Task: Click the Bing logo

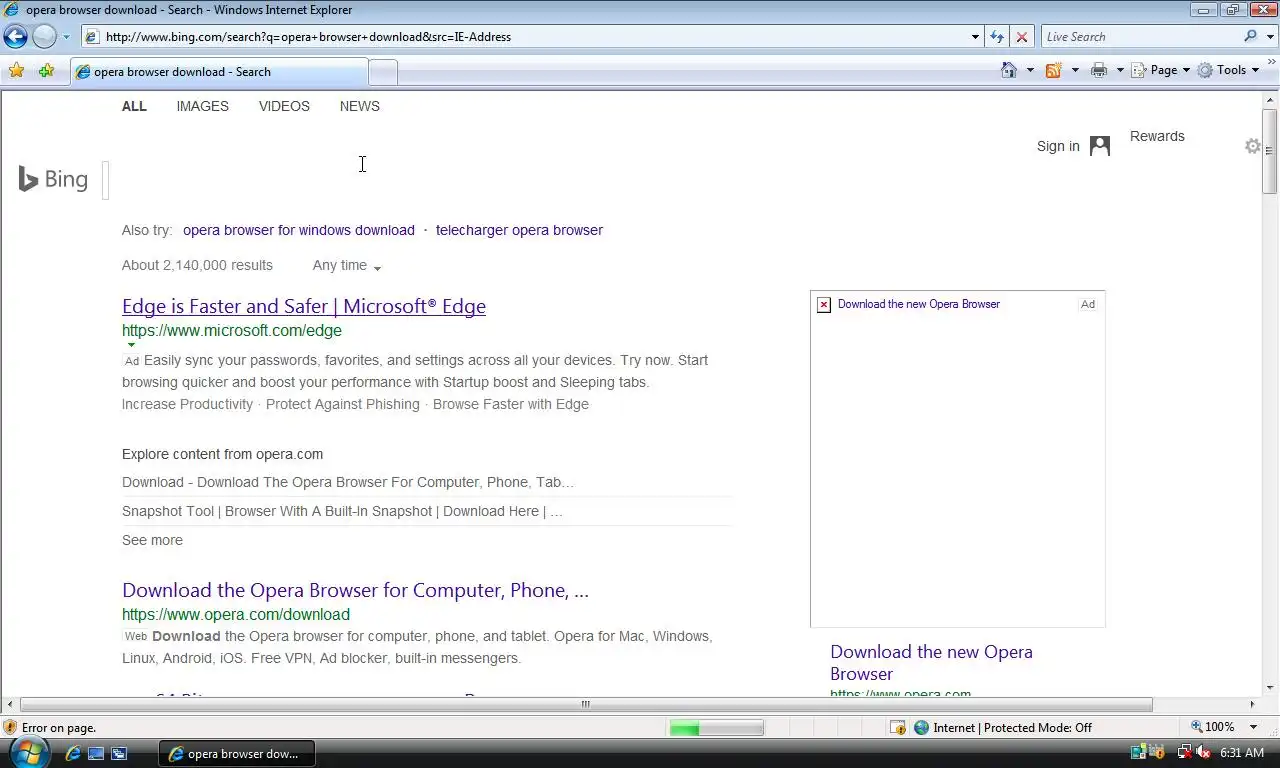Action: pyautogui.click(x=53, y=179)
